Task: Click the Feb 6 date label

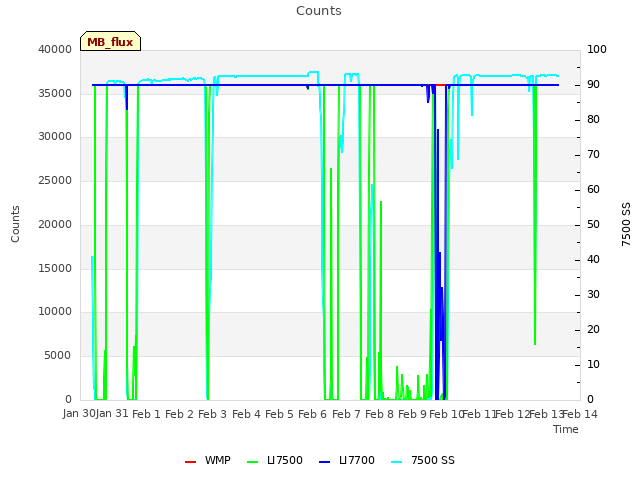Action: pyautogui.click(x=313, y=414)
